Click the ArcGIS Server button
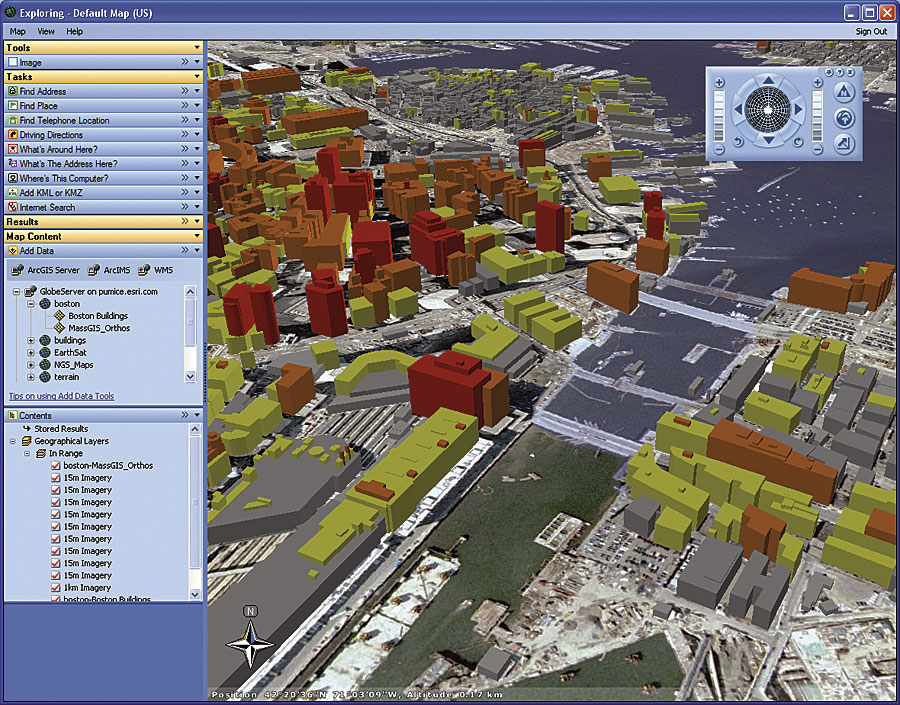Image resolution: width=900 pixels, height=705 pixels. [x=45, y=270]
